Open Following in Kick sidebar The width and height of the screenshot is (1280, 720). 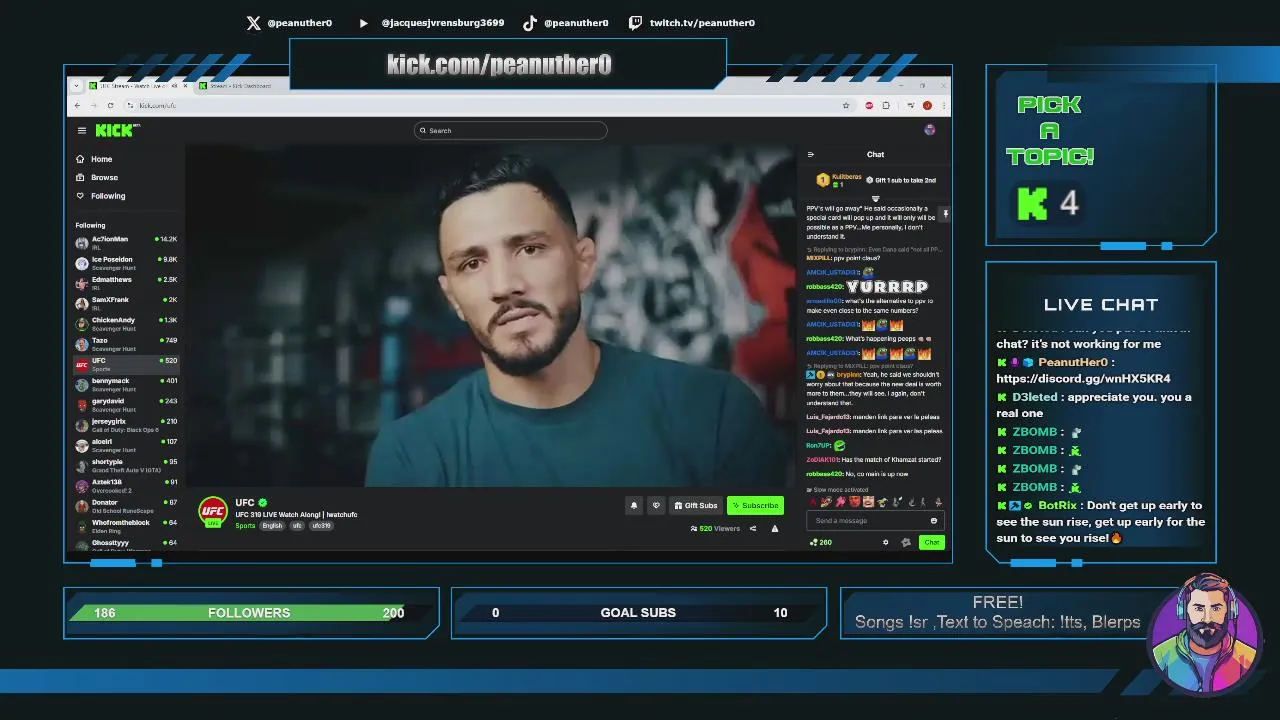tap(100, 196)
